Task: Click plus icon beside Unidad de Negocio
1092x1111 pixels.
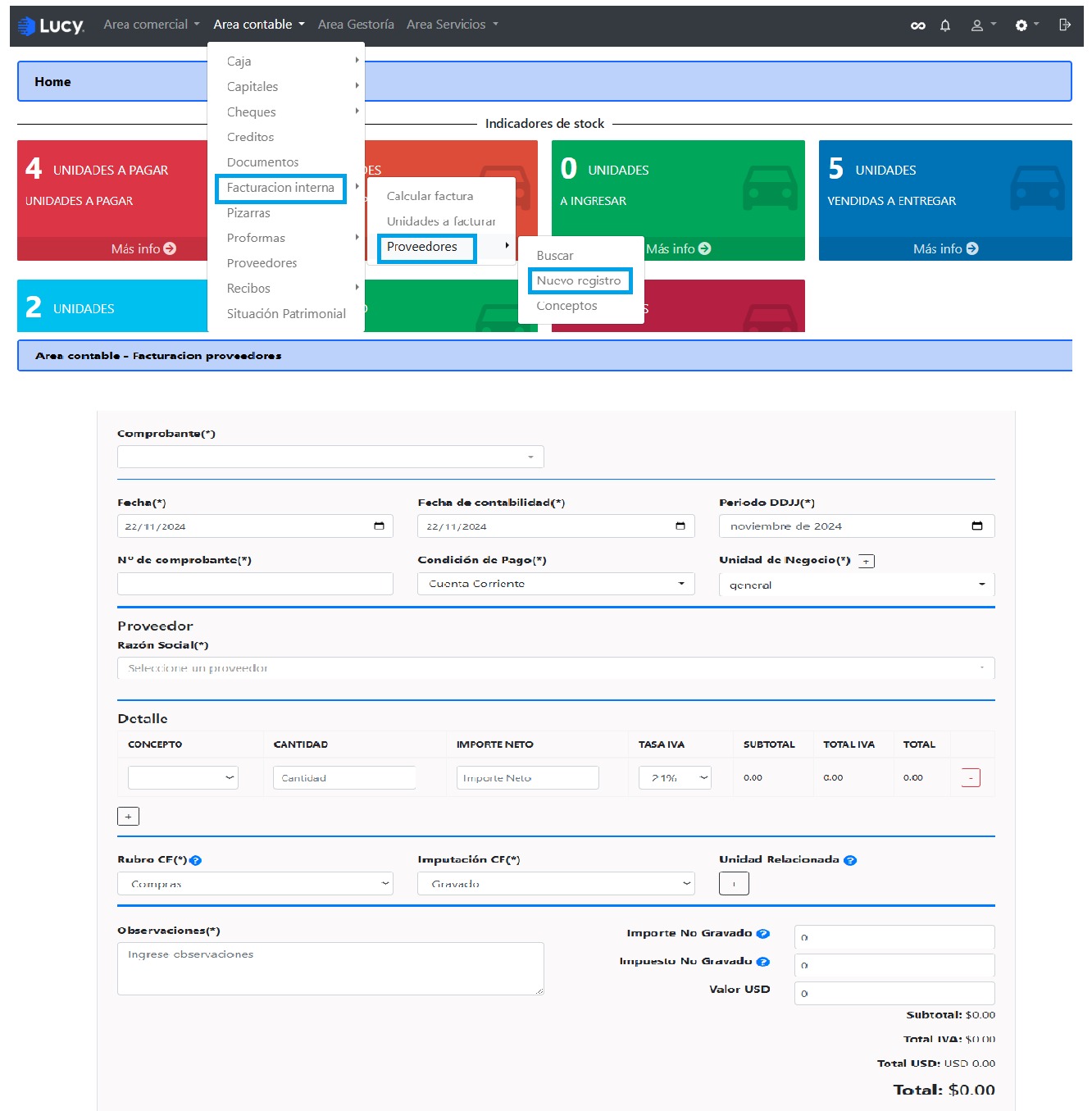Action: pos(867,562)
